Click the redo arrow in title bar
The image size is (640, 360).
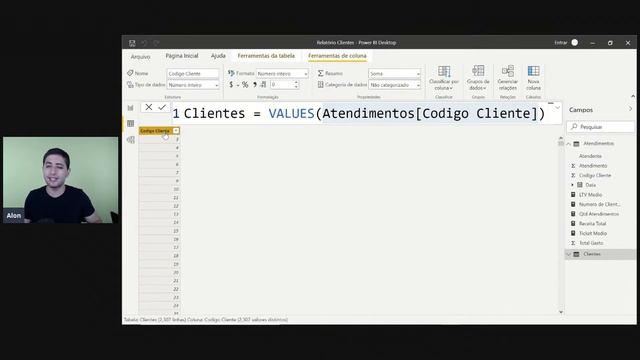pos(156,43)
